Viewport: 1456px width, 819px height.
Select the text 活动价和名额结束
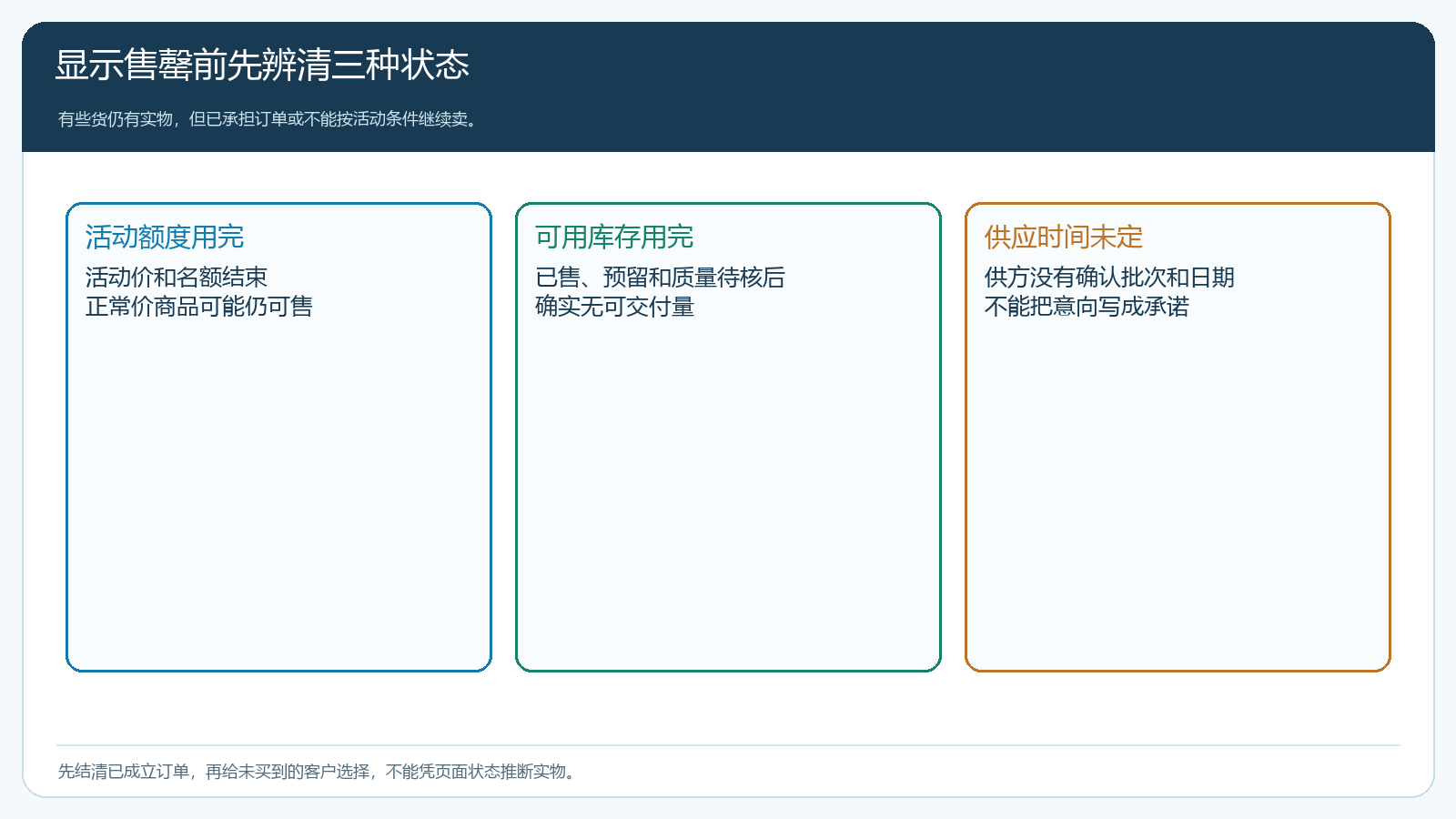click(177, 278)
